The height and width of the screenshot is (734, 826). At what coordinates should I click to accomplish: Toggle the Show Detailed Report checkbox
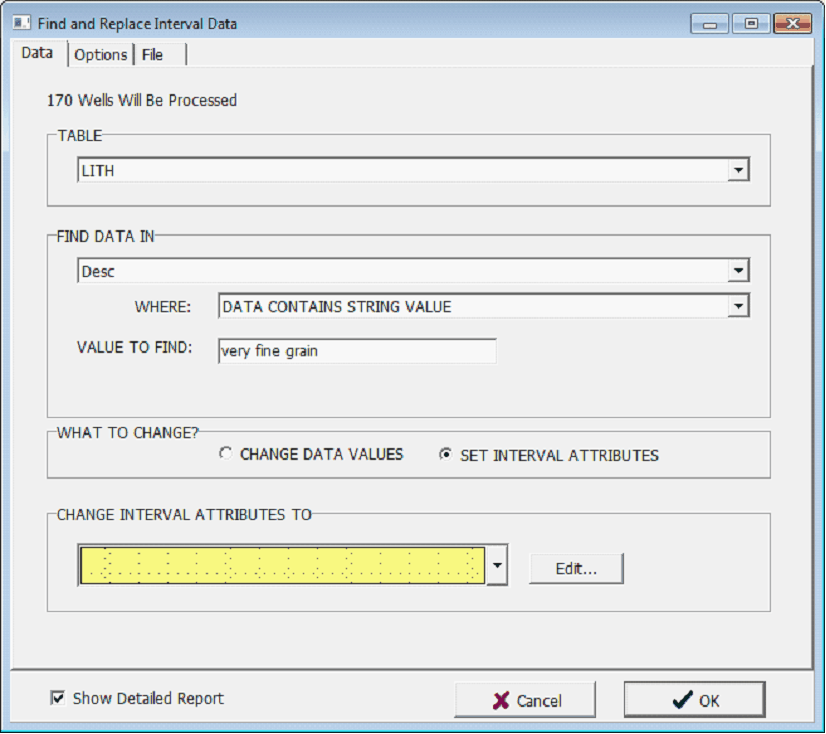[58, 699]
